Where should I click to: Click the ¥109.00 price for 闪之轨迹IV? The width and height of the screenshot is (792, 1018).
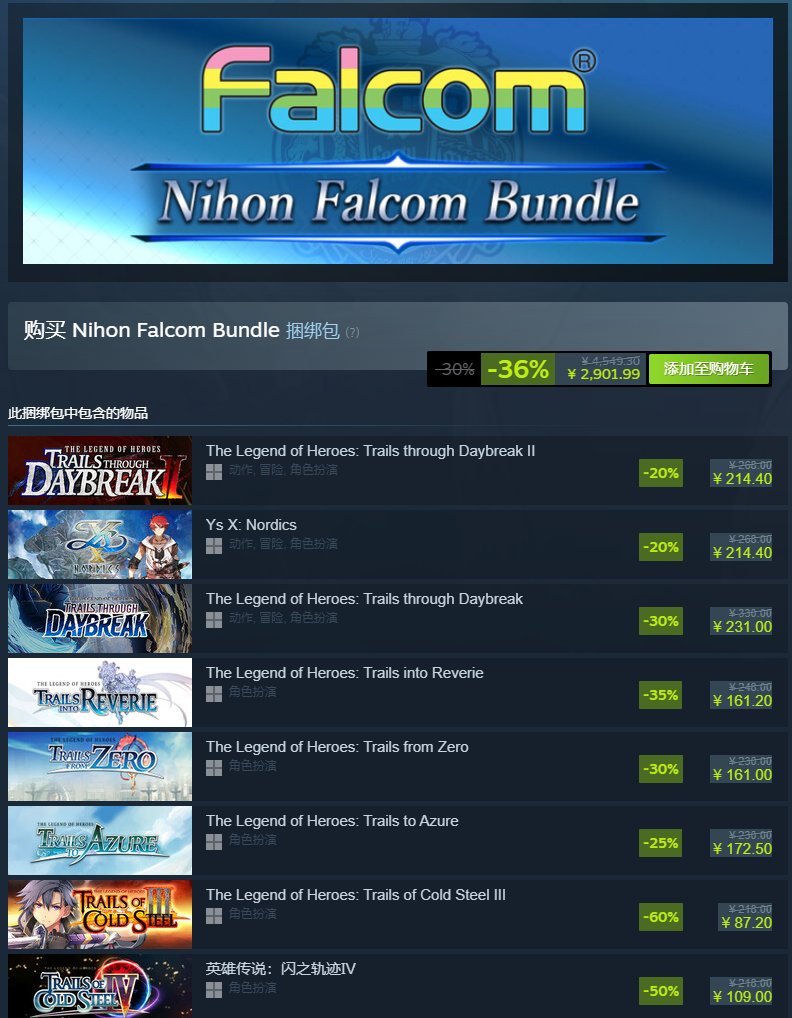click(x=742, y=997)
